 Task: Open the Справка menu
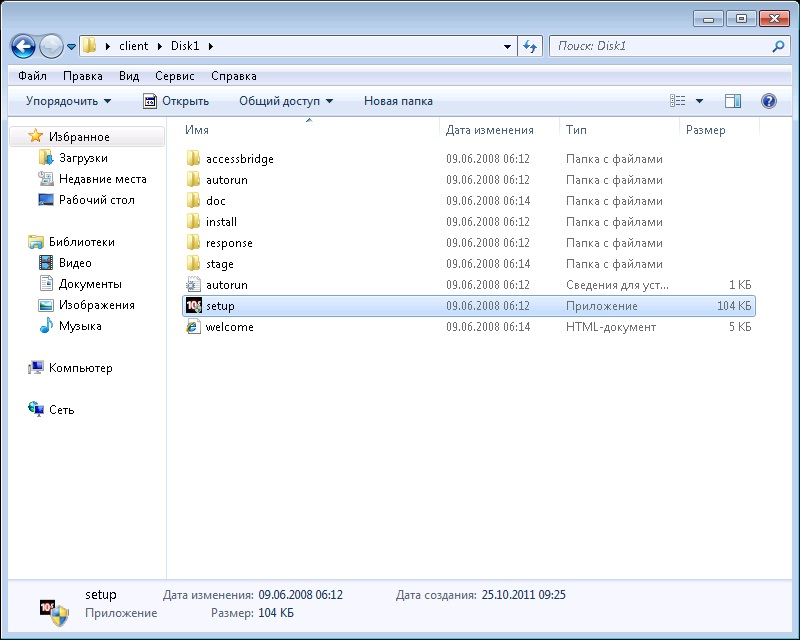pyautogui.click(x=234, y=76)
